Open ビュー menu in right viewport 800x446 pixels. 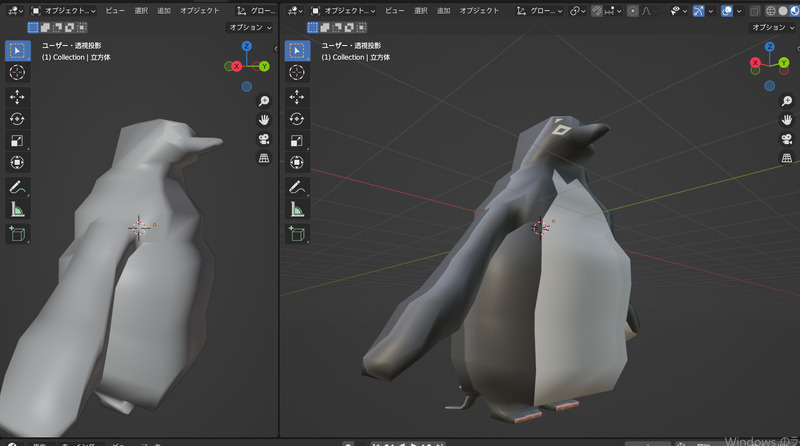[x=394, y=11]
